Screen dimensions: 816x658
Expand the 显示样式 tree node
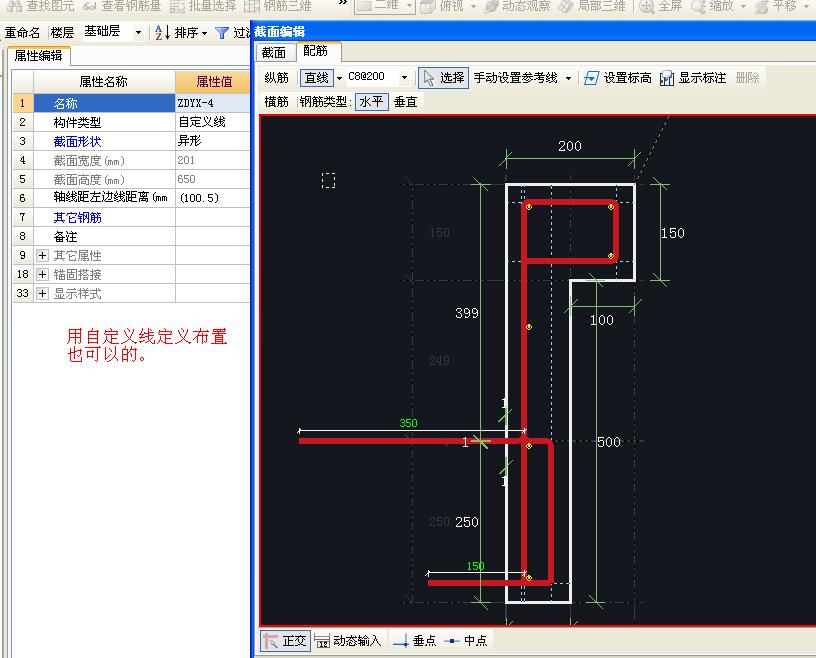pos(43,294)
